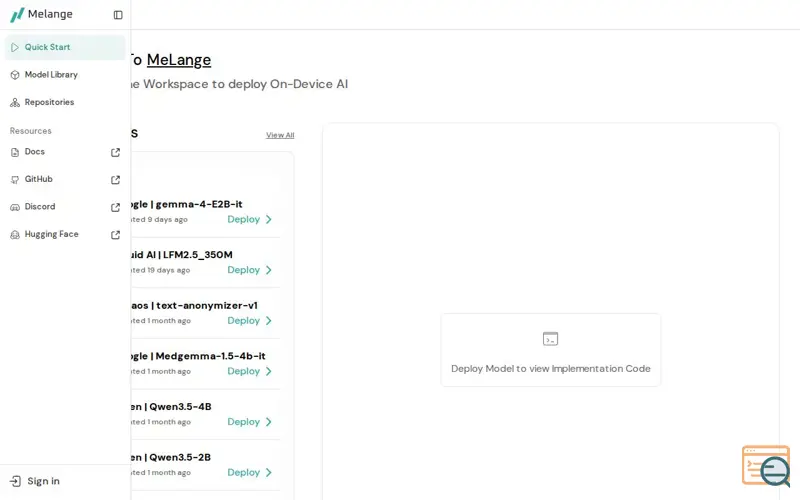Image resolution: width=800 pixels, height=500 pixels.
Task: Click the Discord controller icon
Action: 15,207
